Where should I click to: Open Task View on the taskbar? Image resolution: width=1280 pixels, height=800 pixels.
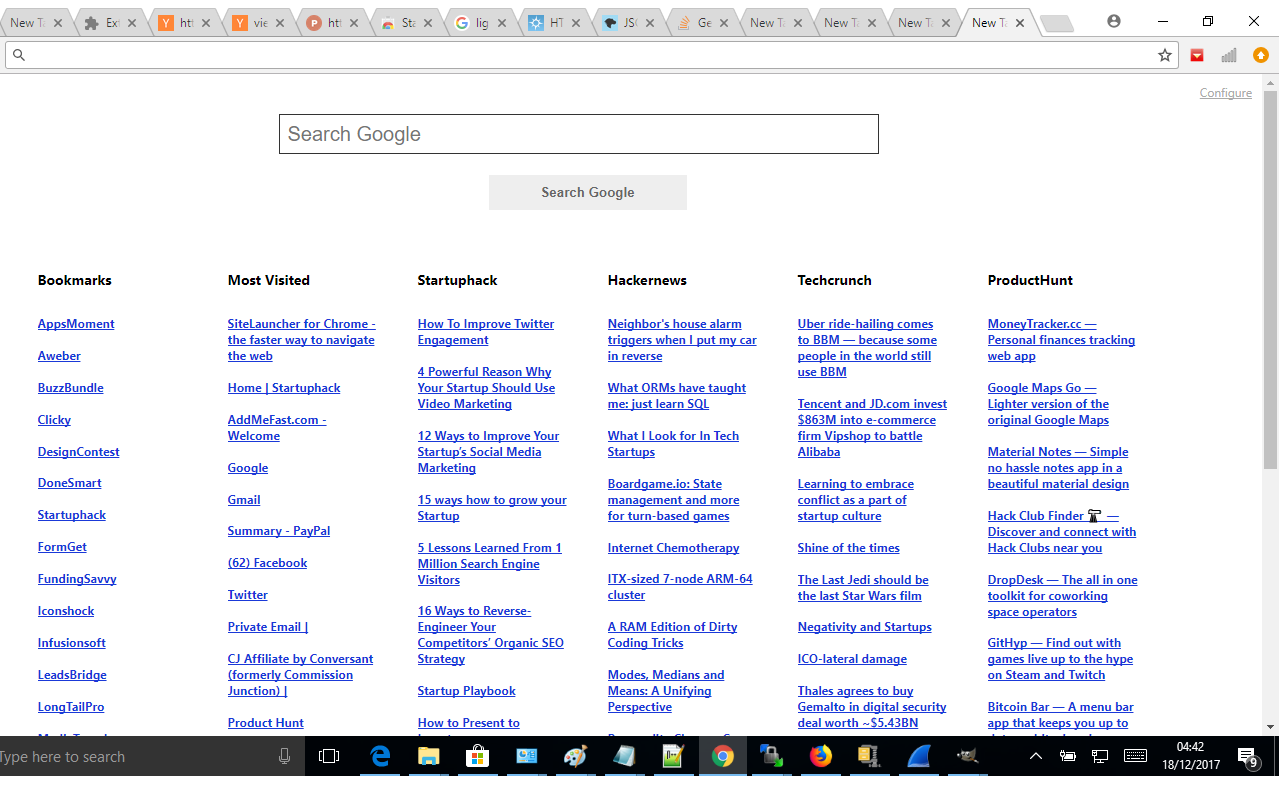(329, 756)
